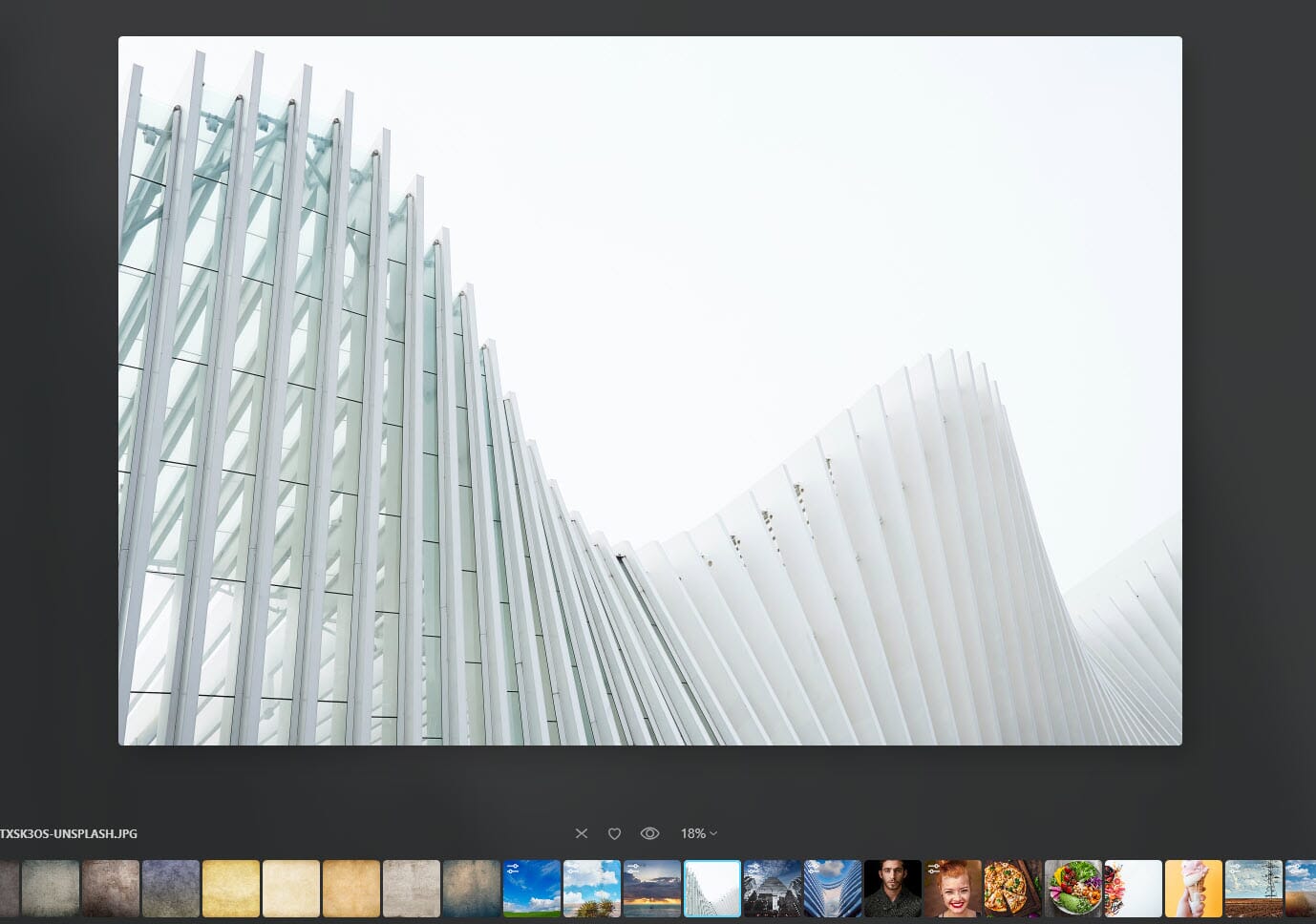
Task: Select the sunset over sea thumbnail
Action: [x=652, y=889]
